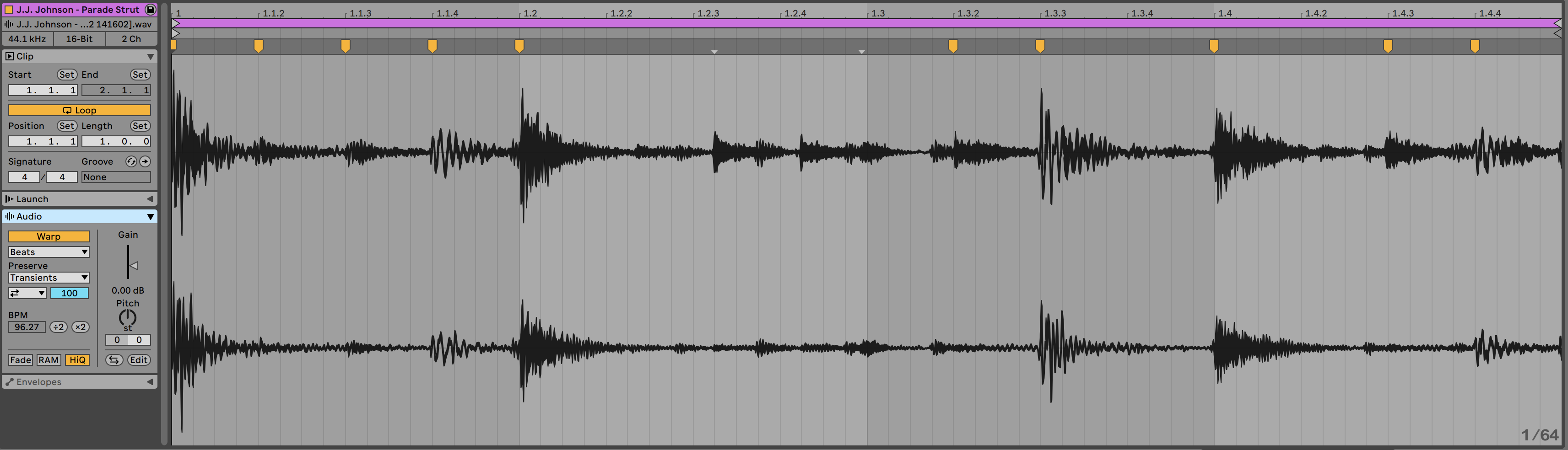Toggle the HiQ quality button
The image size is (1568, 450).
(x=77, y=360)
